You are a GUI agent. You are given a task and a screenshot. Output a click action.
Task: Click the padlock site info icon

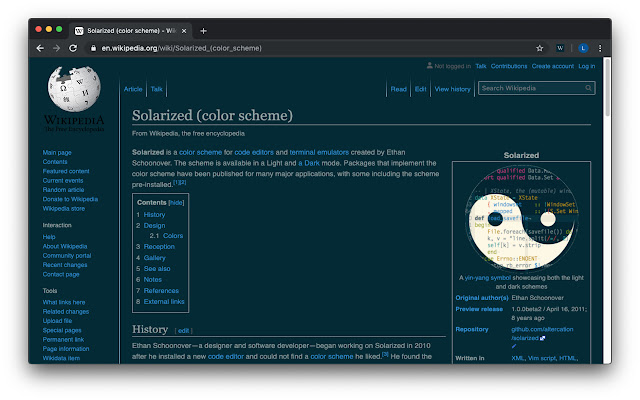[93, 48]
